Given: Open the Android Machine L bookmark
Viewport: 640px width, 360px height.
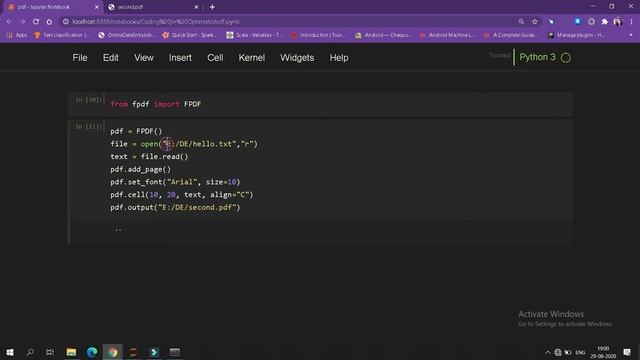Looking at the screenshot, I should [447, 35].
